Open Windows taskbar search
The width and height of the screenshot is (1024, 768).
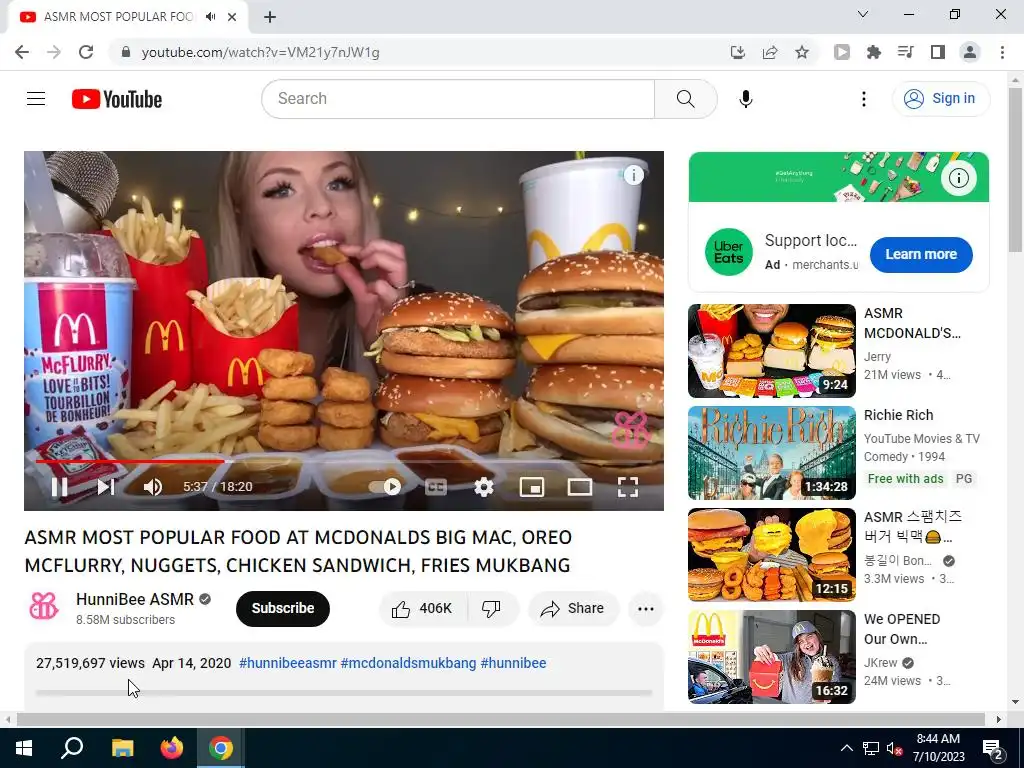pos(72,748)
